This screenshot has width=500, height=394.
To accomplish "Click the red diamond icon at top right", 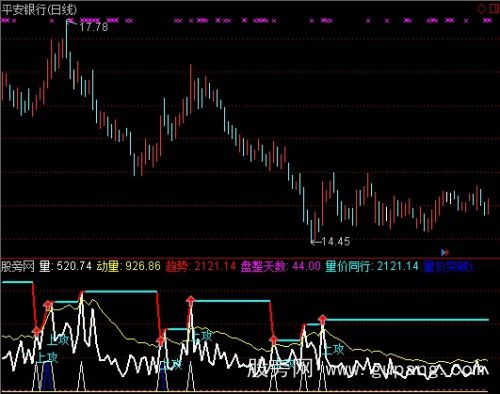I will tap(482, 9).
